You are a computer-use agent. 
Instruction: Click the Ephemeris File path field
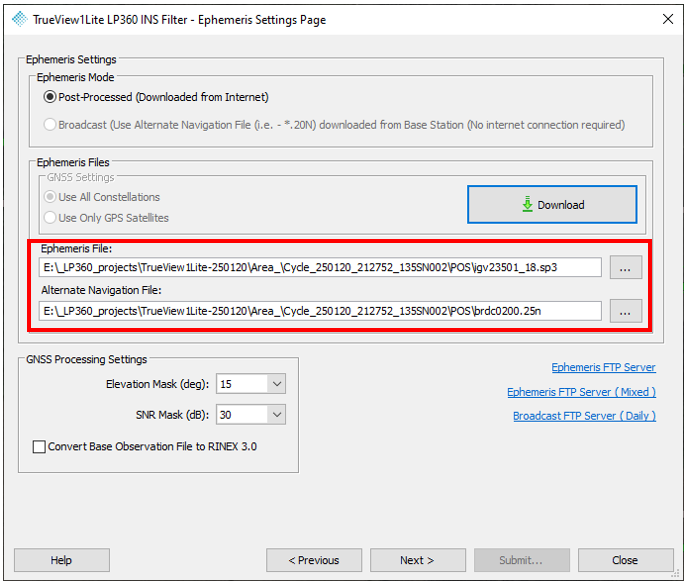coord(320,267)
